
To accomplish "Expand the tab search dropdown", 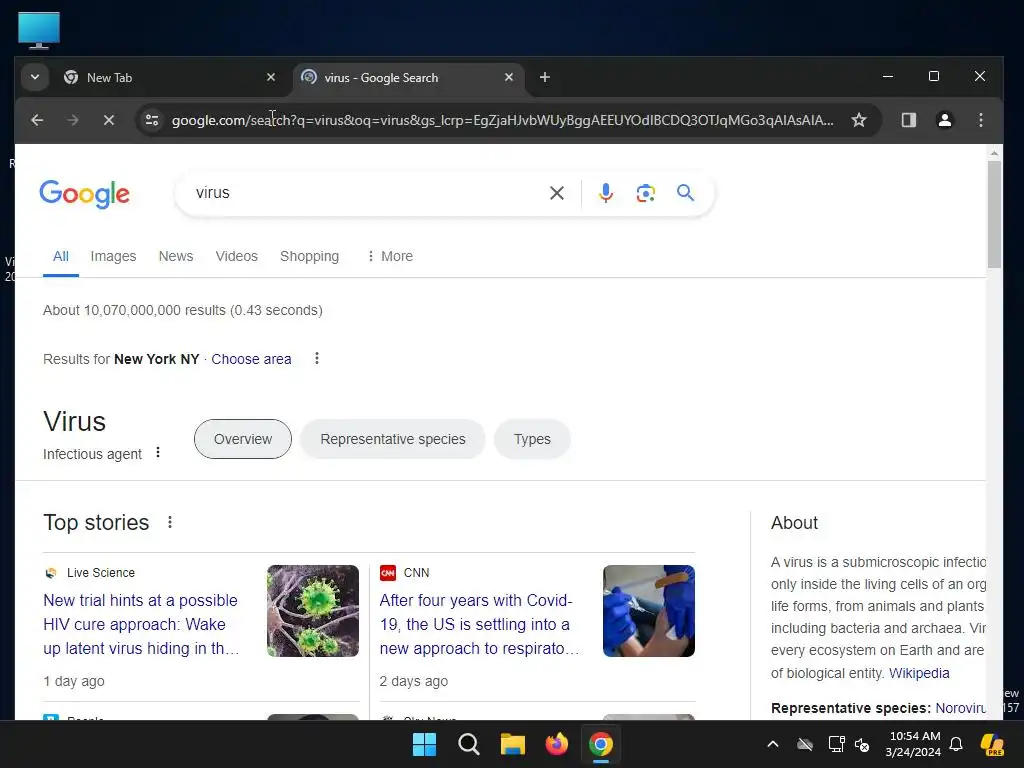I will click(35, 77).
